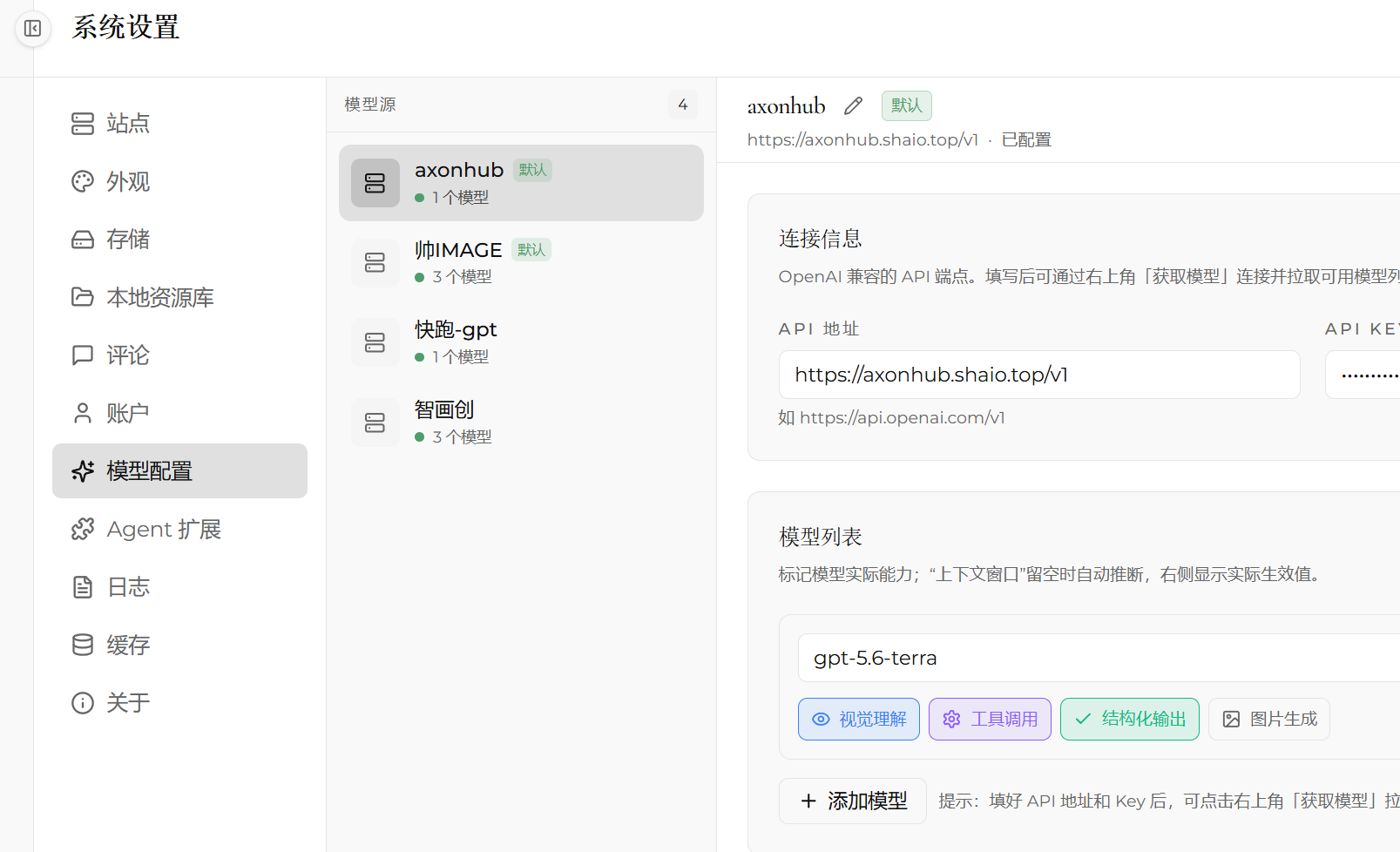Click the folder icon beside 本地资源库
This screenshot has width=1400, height=852.
(83, 297)
